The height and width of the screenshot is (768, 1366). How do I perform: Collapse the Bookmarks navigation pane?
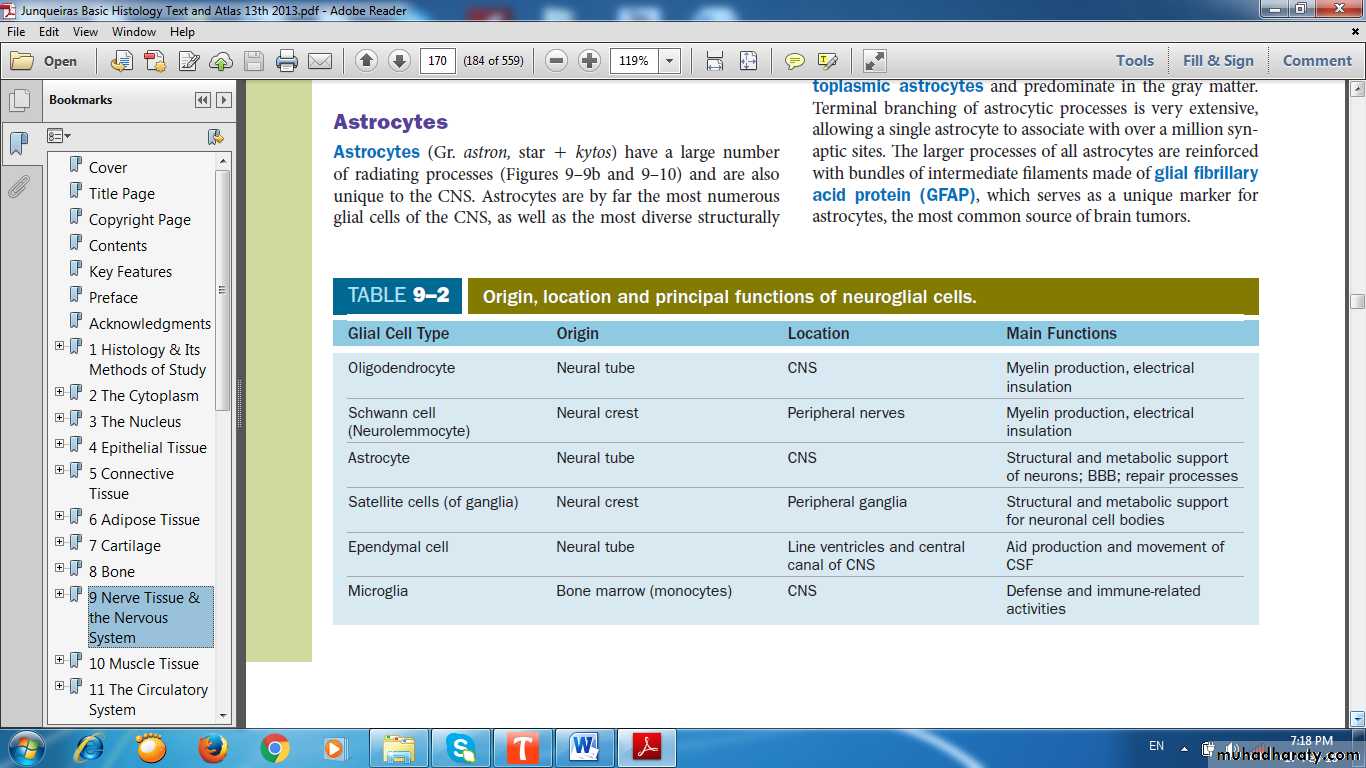[x=203, y=100]
